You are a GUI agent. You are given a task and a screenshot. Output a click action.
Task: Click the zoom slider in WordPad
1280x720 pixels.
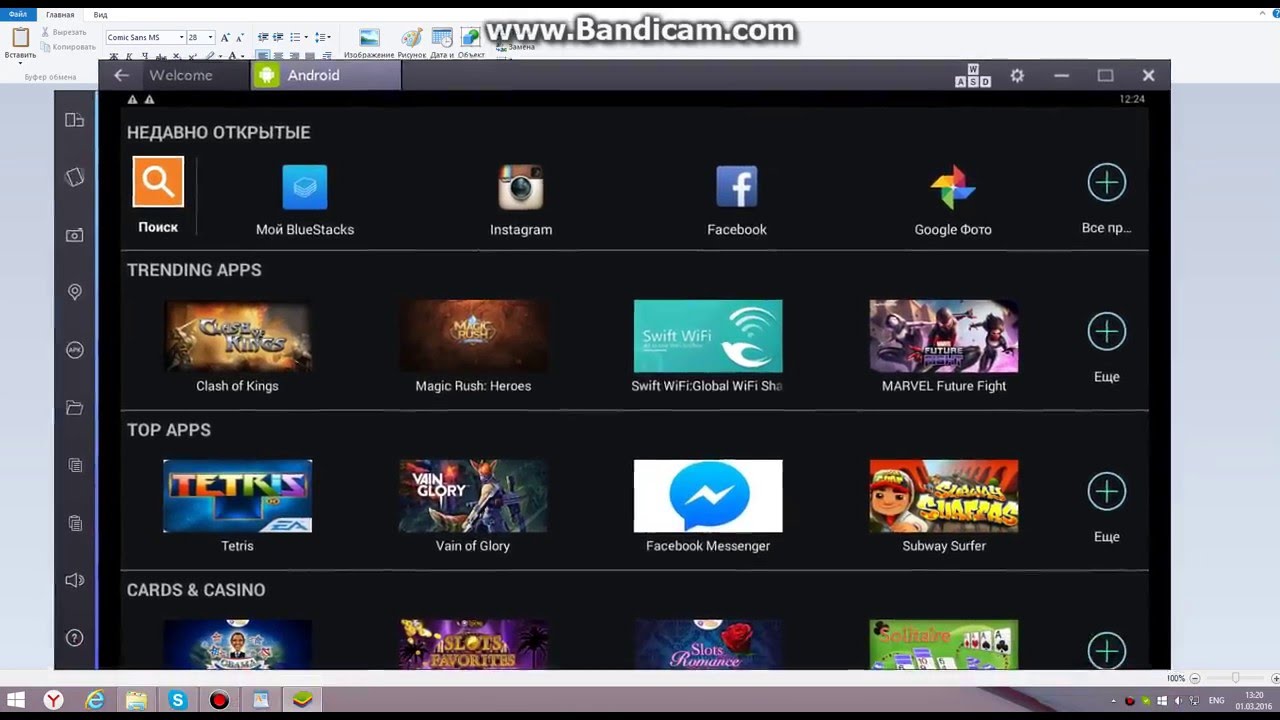[x=1235, y=678]
